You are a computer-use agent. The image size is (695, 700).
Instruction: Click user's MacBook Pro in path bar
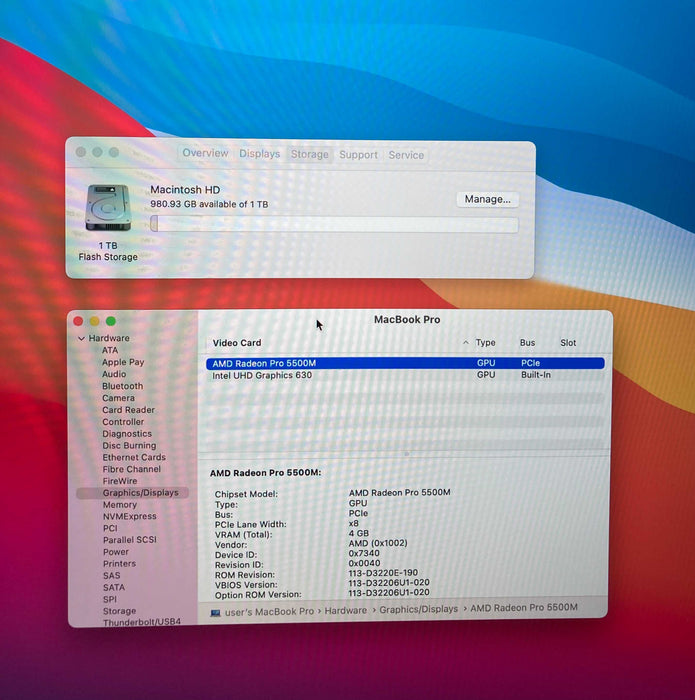(x=270, y=612)
